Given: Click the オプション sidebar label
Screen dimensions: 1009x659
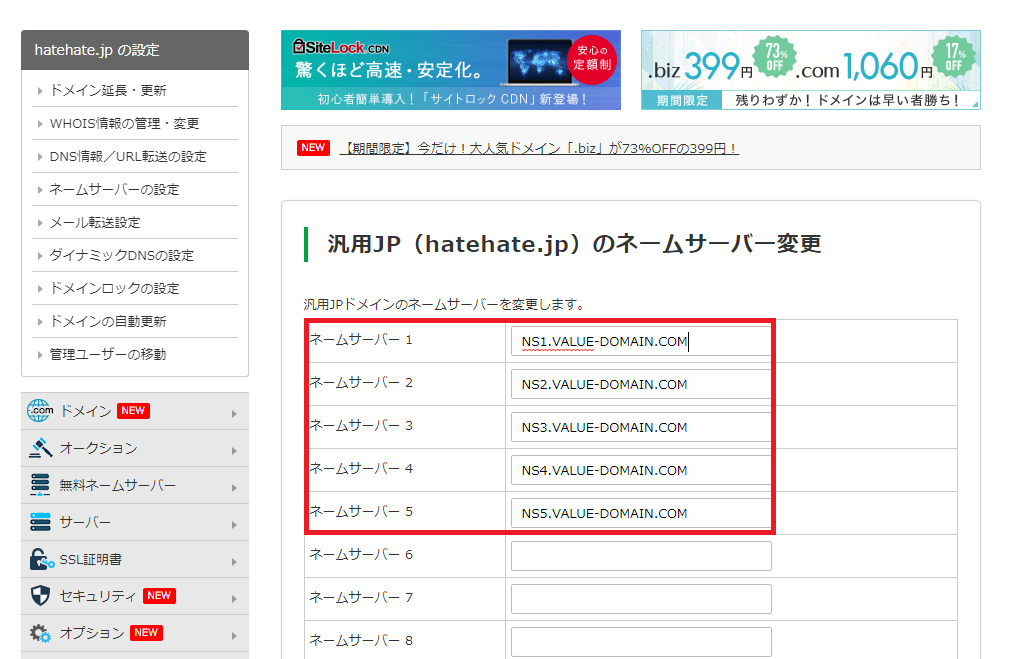Looking at the screenshot, I should coord(92,633).
